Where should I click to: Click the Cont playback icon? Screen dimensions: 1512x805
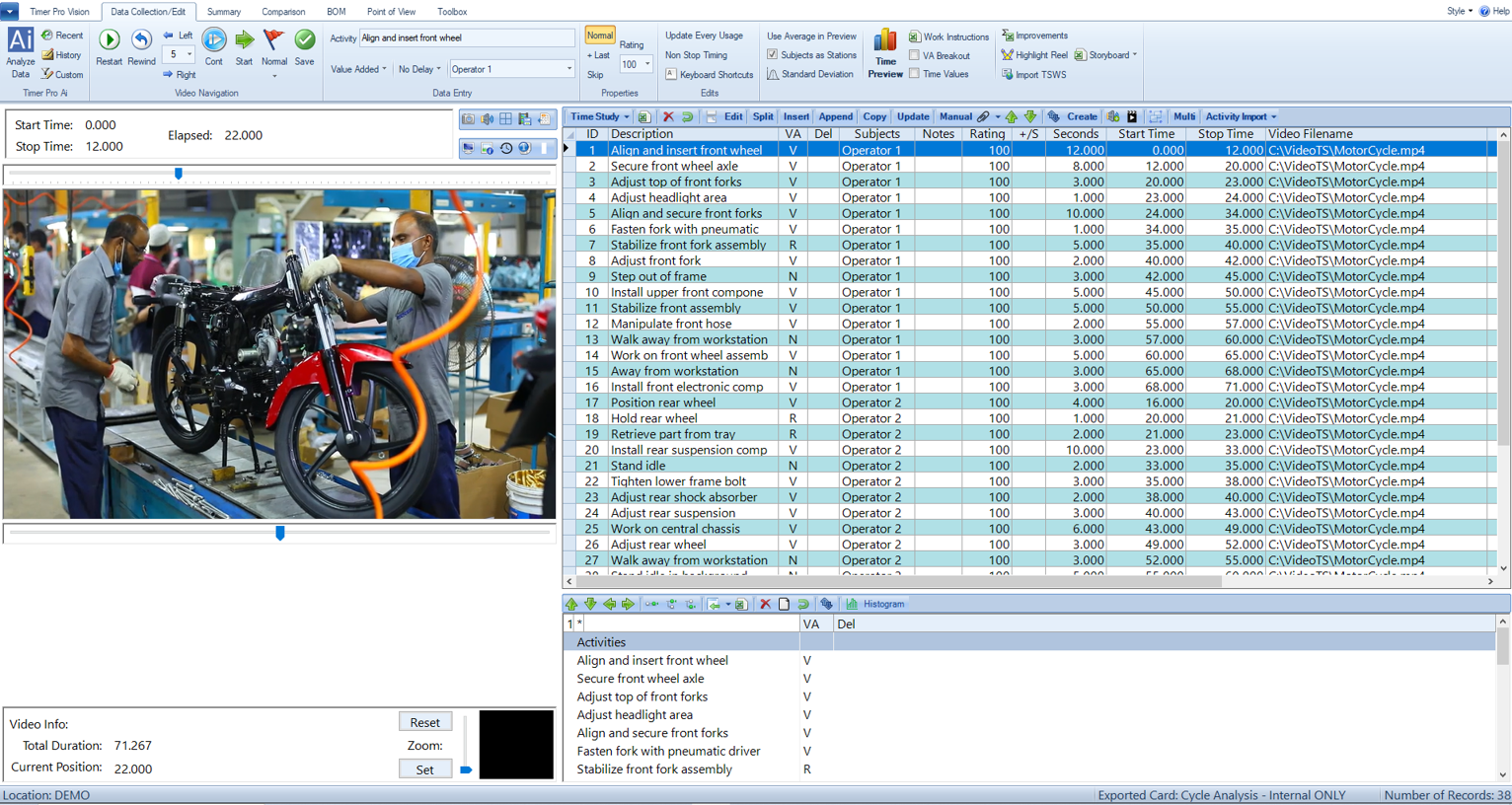[x=213, y=40]
